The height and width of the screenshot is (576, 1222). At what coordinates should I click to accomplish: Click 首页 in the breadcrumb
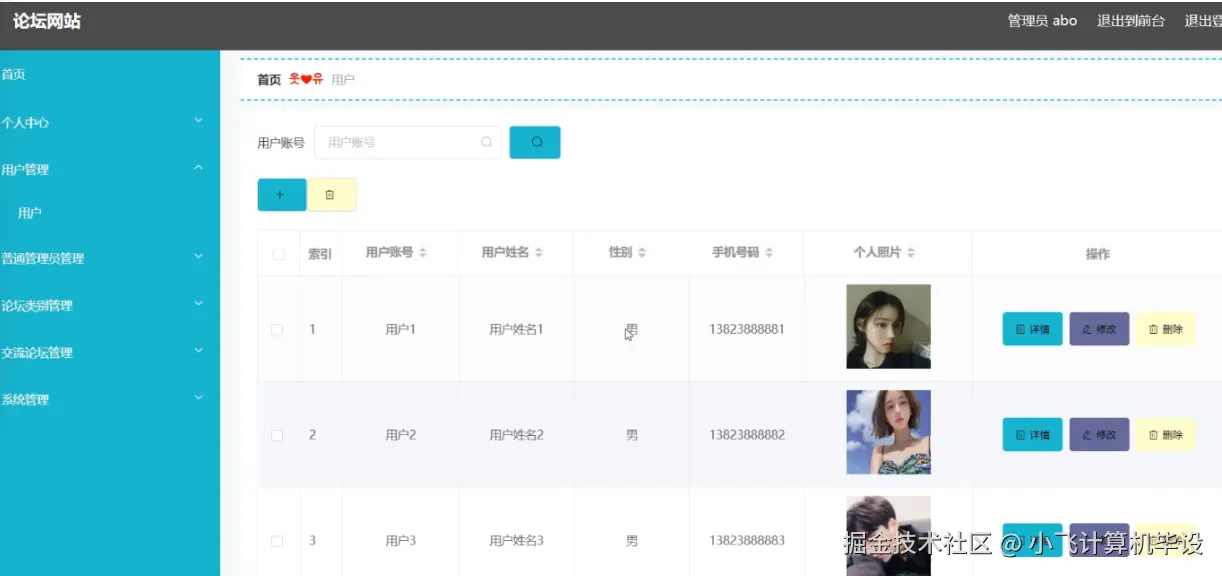click(x=269, y=80)
